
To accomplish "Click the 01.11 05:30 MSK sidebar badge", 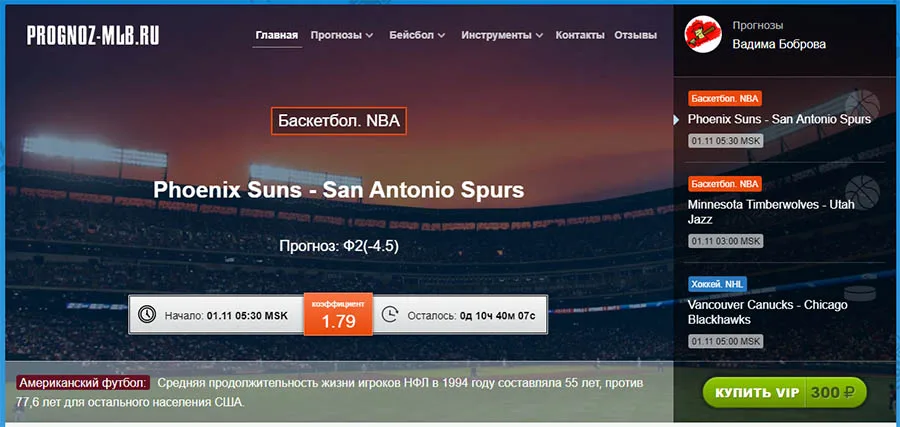I will tap(726, 141).
